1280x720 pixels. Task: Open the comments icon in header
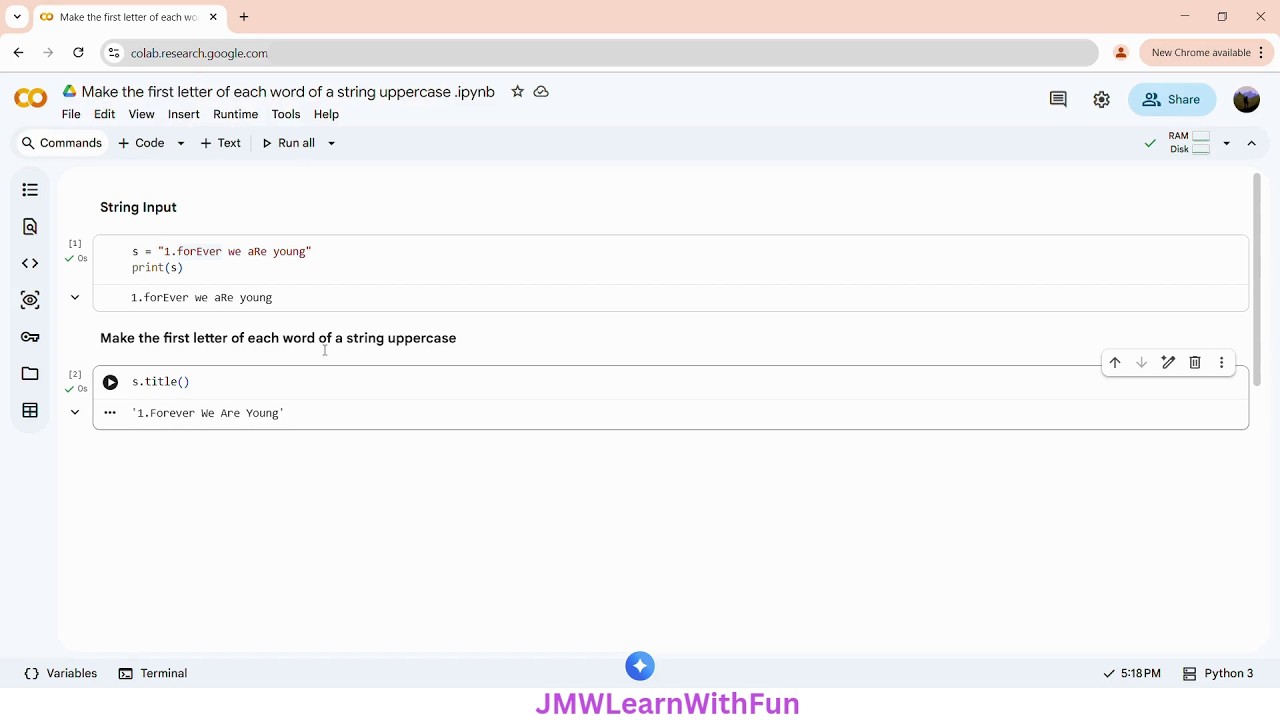coord(1058,99)
